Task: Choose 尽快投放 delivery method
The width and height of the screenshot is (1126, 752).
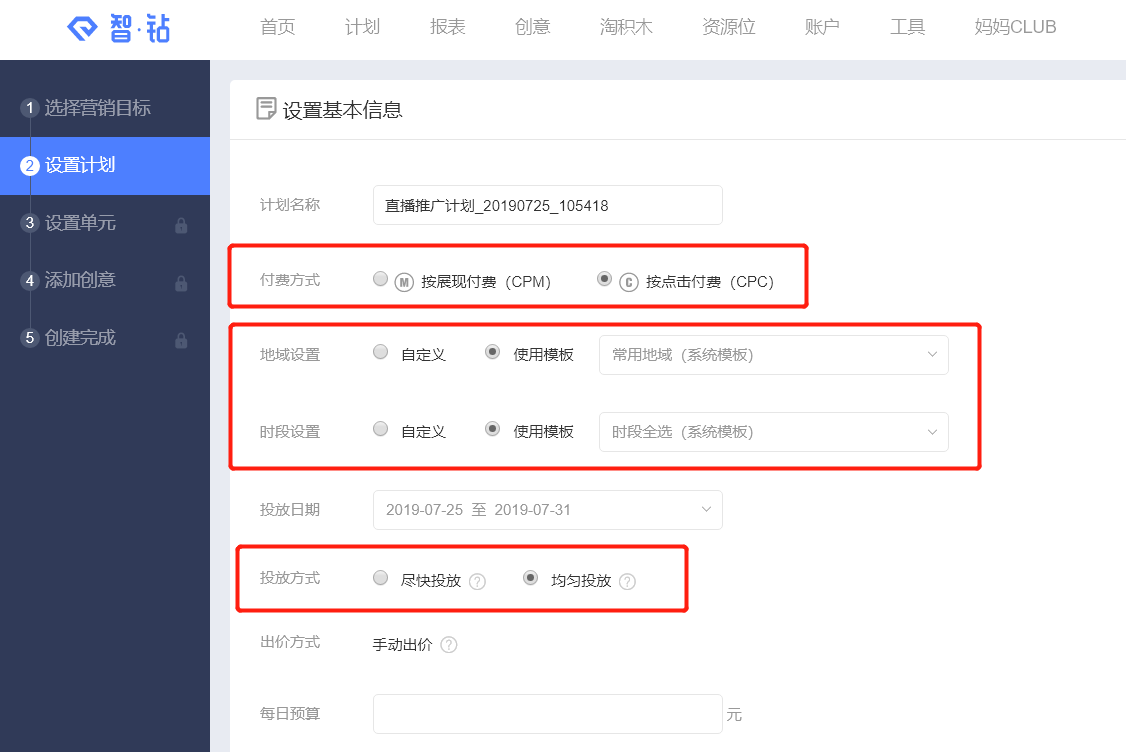Action: coord(380,578)
